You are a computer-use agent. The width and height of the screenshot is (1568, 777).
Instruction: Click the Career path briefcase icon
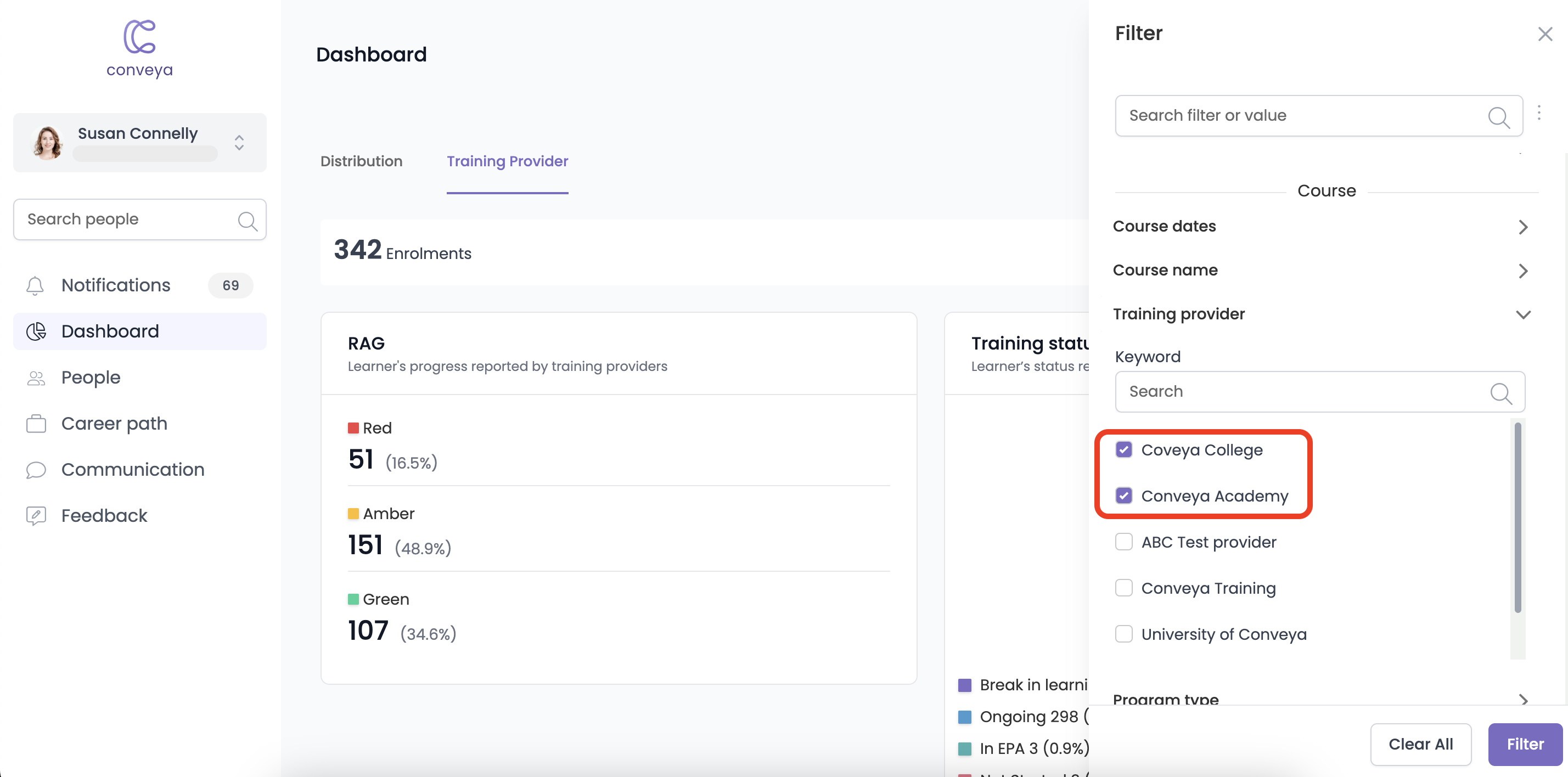click(x=36, y=424)
